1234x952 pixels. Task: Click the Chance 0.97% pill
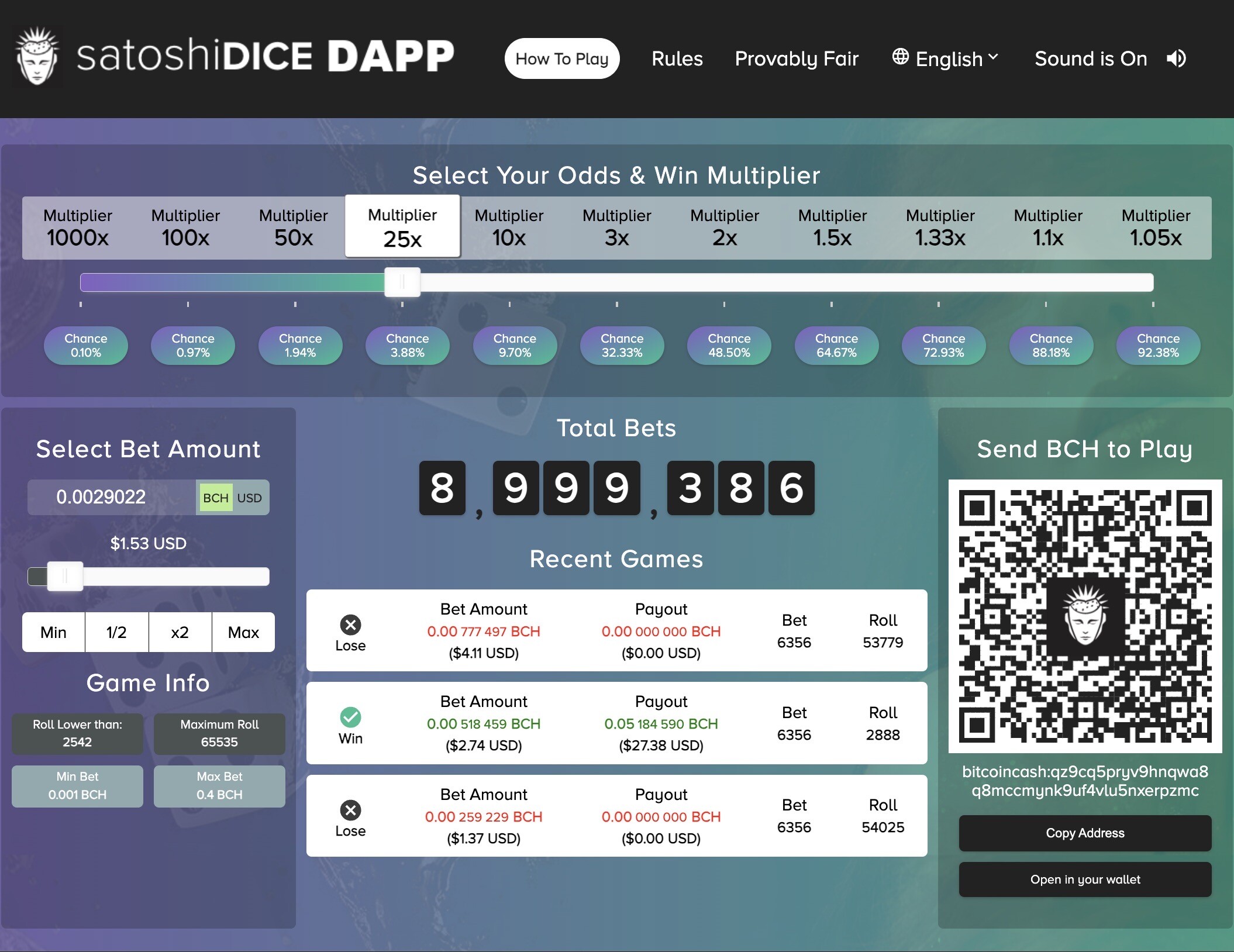pos(193,346)
